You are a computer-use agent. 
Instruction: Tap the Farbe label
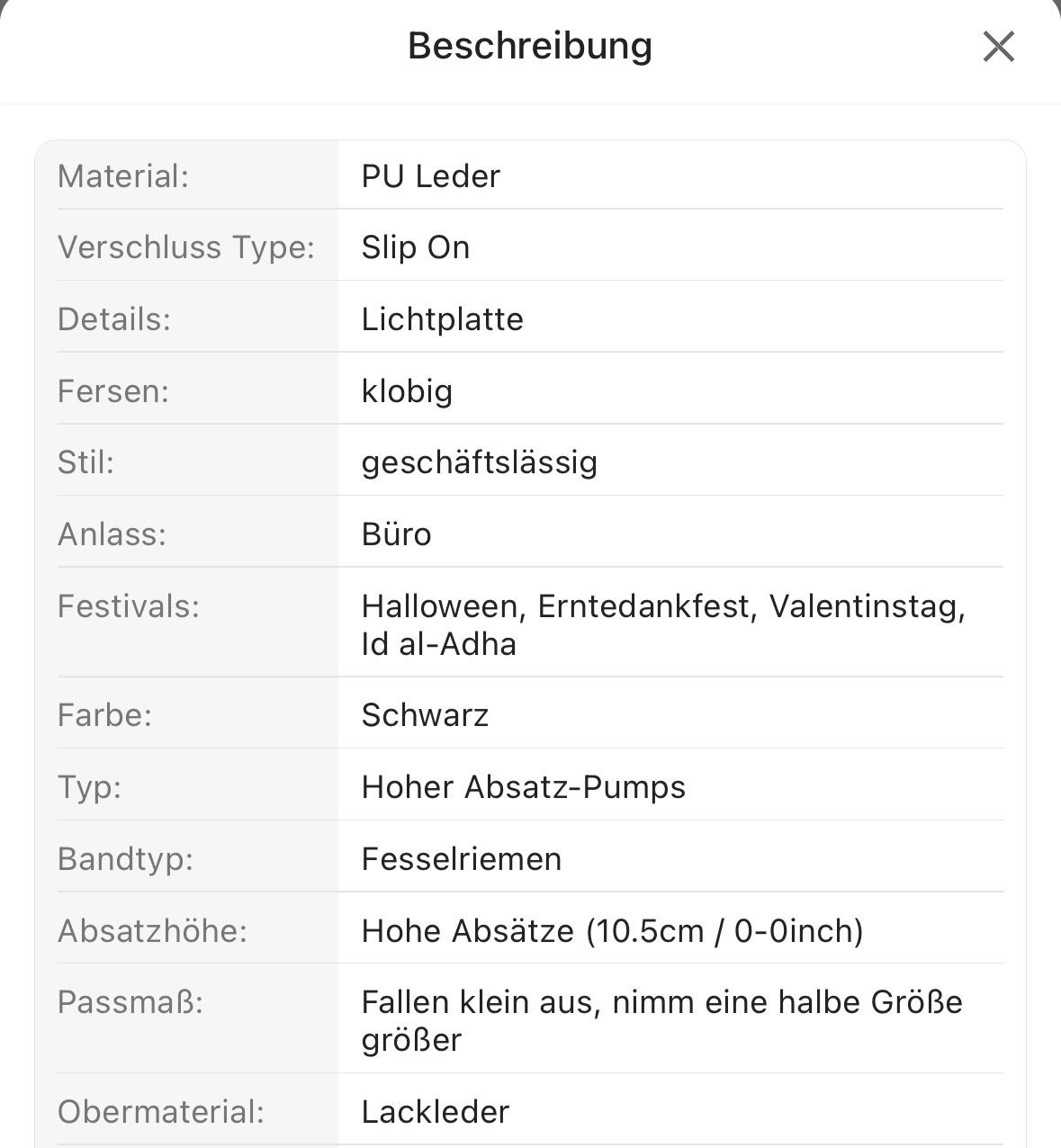coord(104,715)
